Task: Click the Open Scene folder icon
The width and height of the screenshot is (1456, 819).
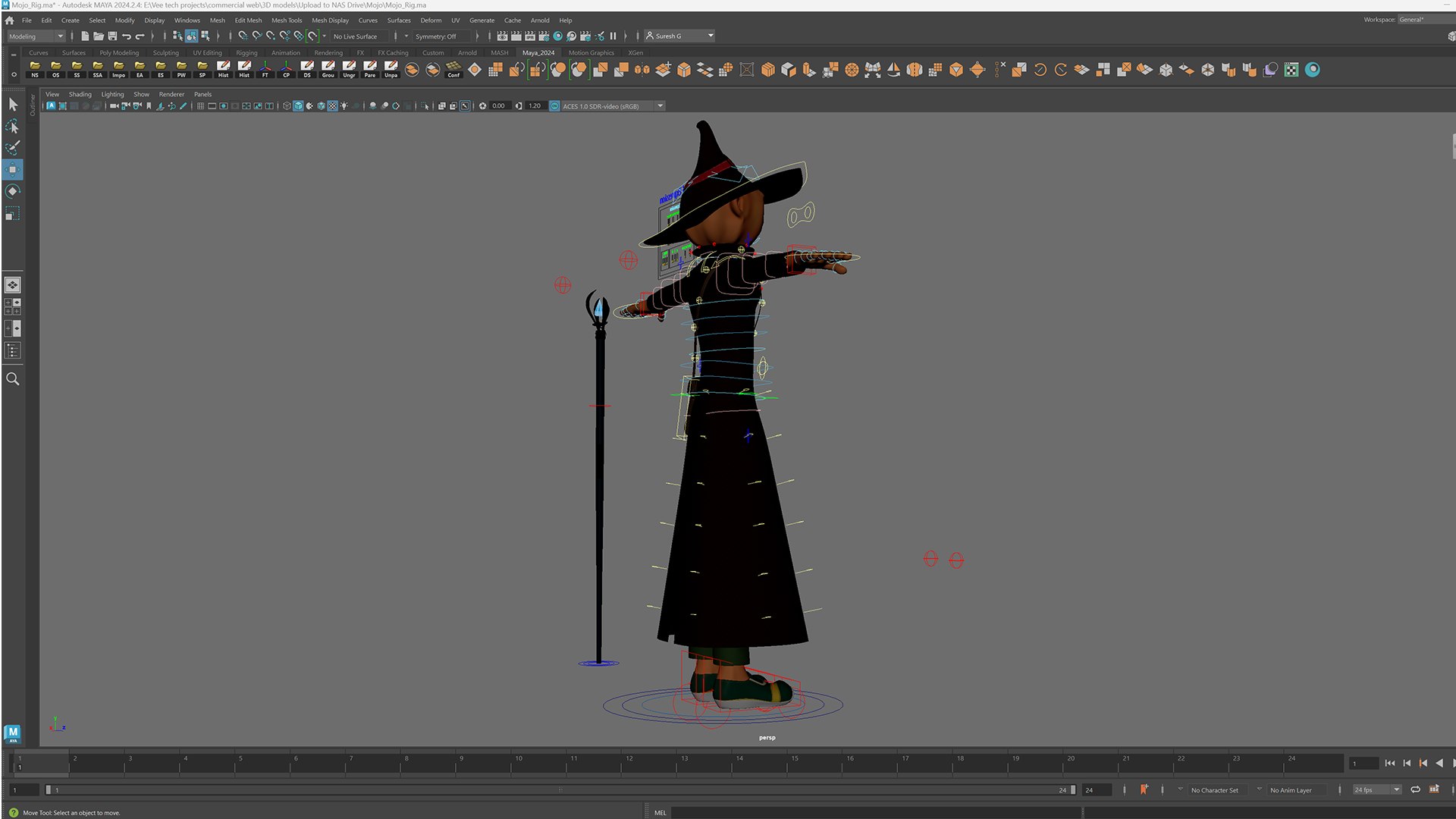Action: (x=99, y=36)
